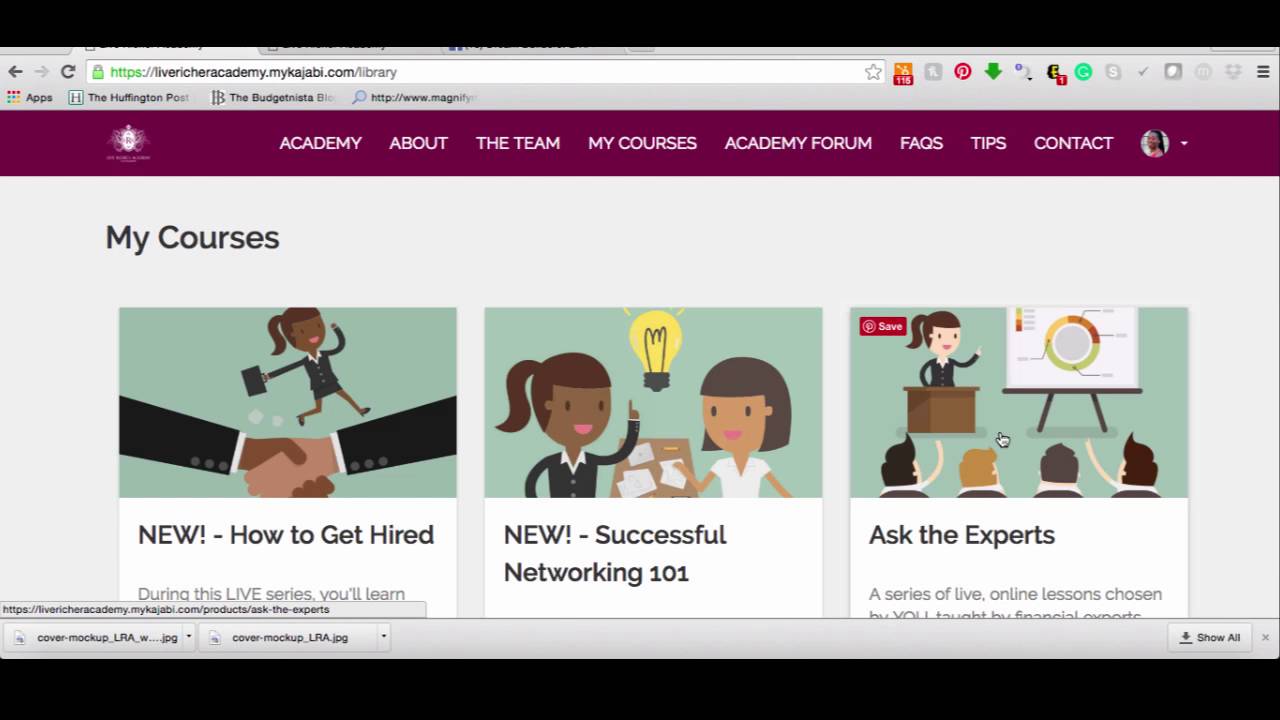Click the Live Richer Academy logo
The height and width of the screenshot is (720, 1280).
(128, 143)
